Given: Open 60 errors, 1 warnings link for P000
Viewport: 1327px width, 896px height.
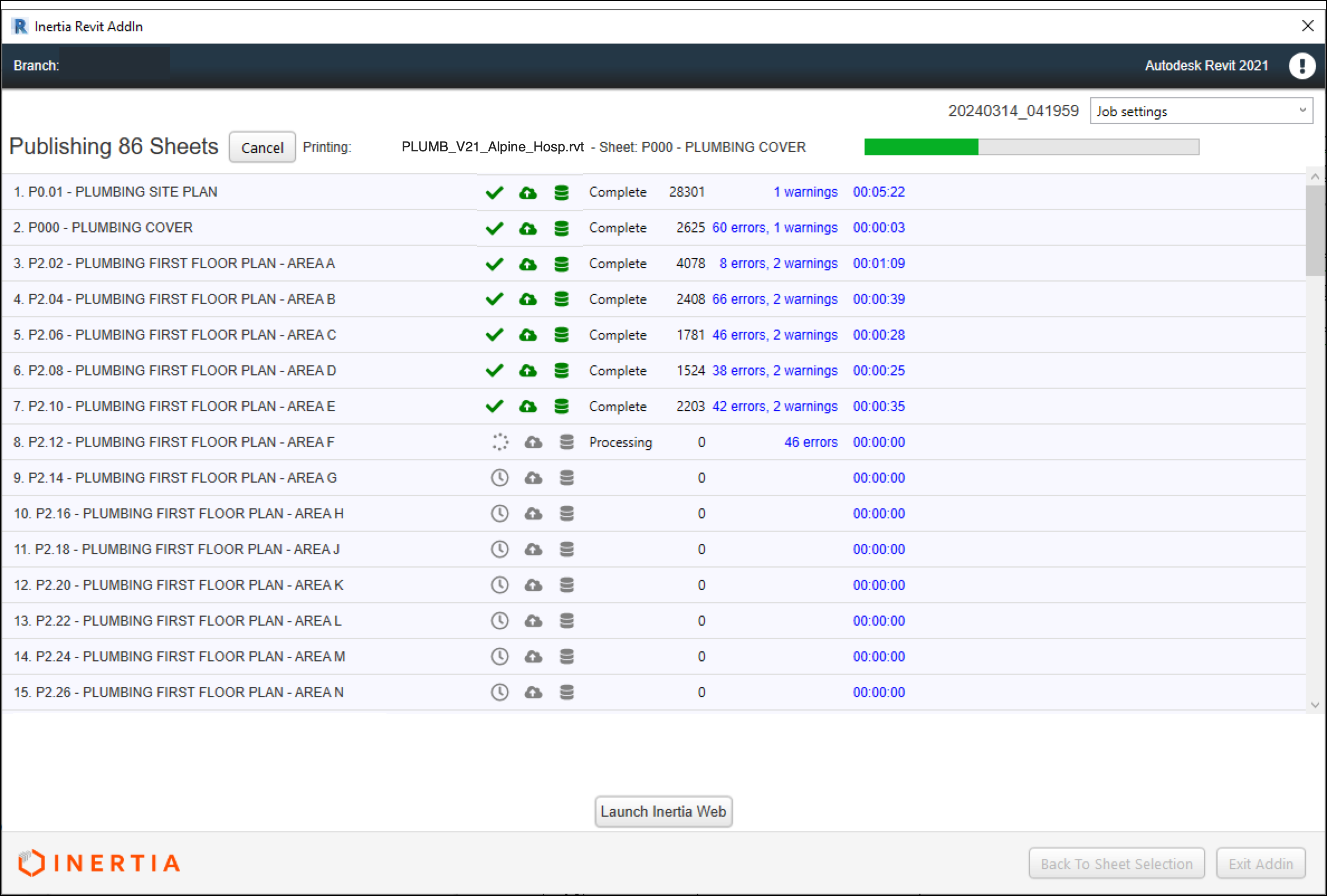Looking at the screenshot, I should pyautogui.click(x=774, y=228).
